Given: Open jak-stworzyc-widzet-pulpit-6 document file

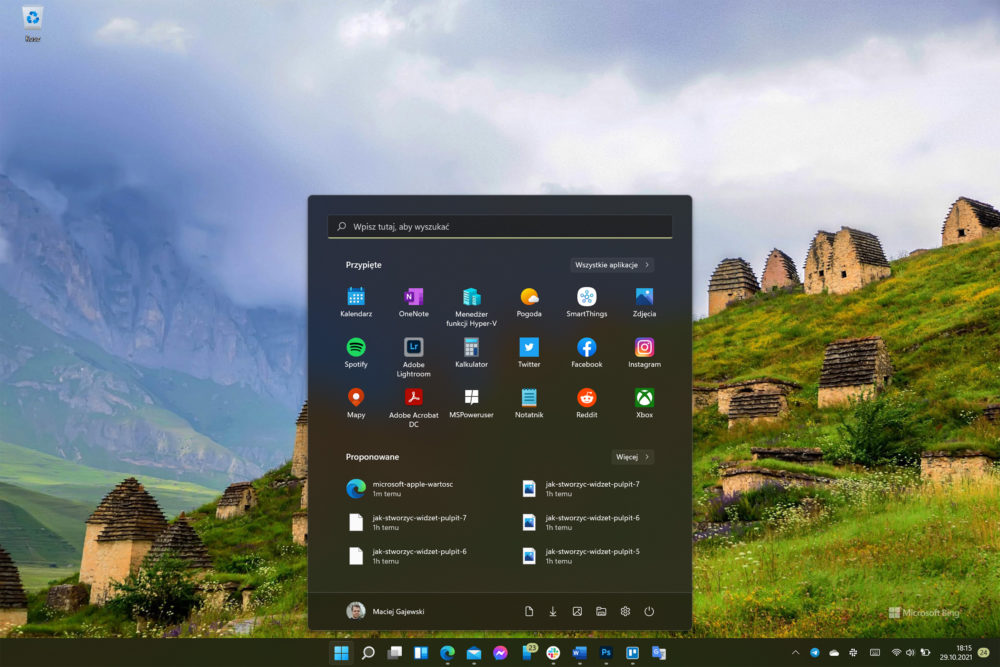Looking at the screenshot, I should (x=413, y=556).
